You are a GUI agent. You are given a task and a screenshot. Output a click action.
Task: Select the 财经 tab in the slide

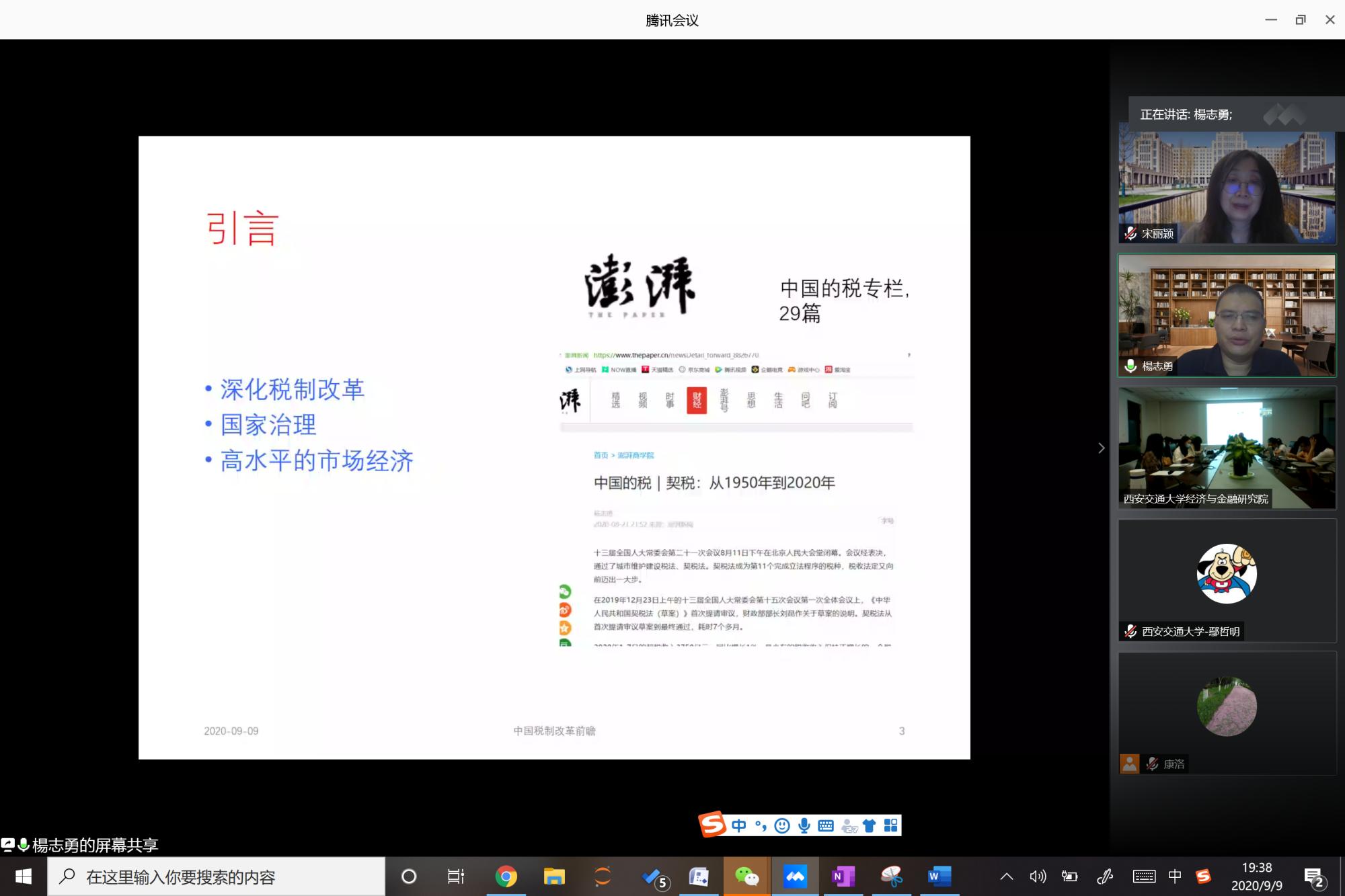tap(697, 400)
